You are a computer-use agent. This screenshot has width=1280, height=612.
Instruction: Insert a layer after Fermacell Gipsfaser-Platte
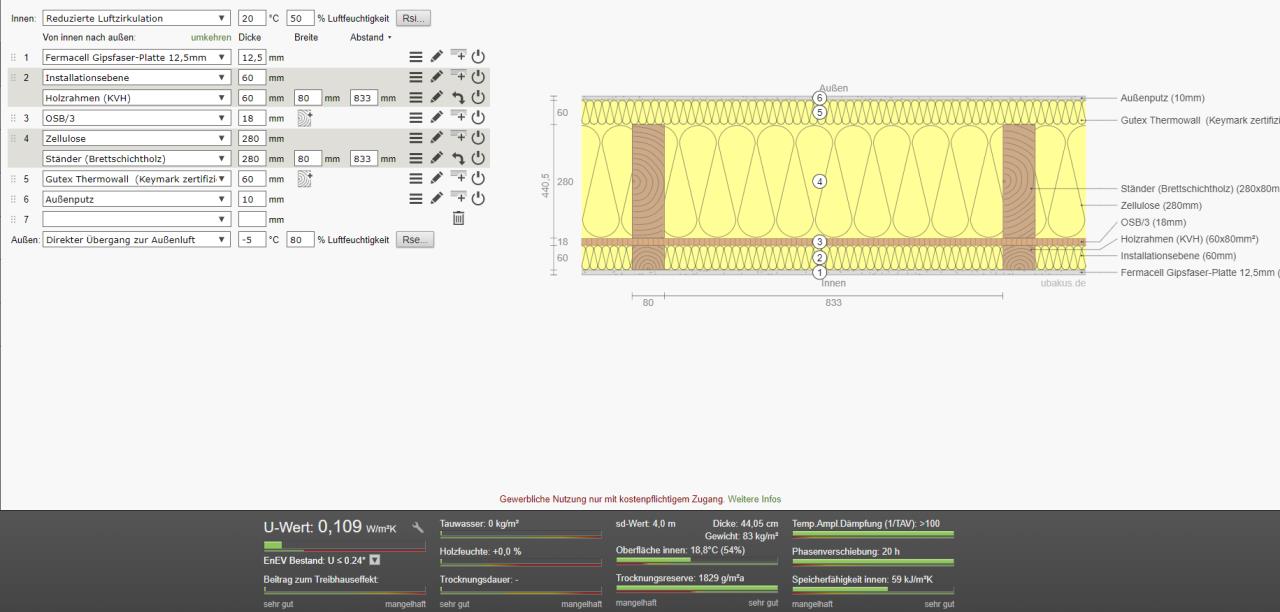pyautogui.click(x=458, y=57)
